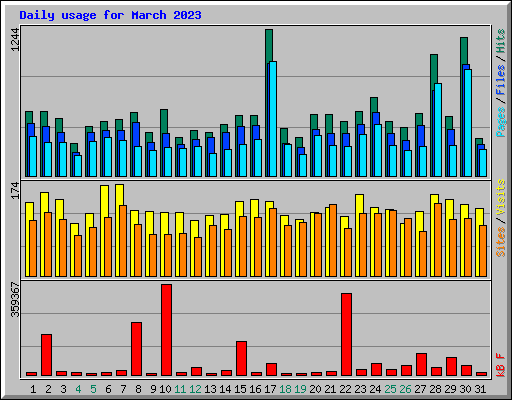
Task: Click the tallest red KB bar on day 10
Action: point(166,330)
